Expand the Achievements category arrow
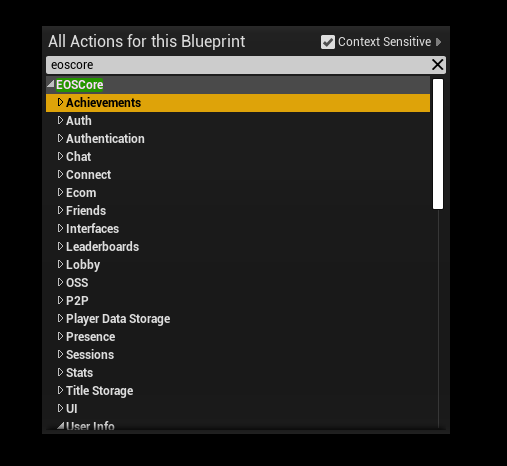This screenshot has width=507, height=466. pos(60,102)
